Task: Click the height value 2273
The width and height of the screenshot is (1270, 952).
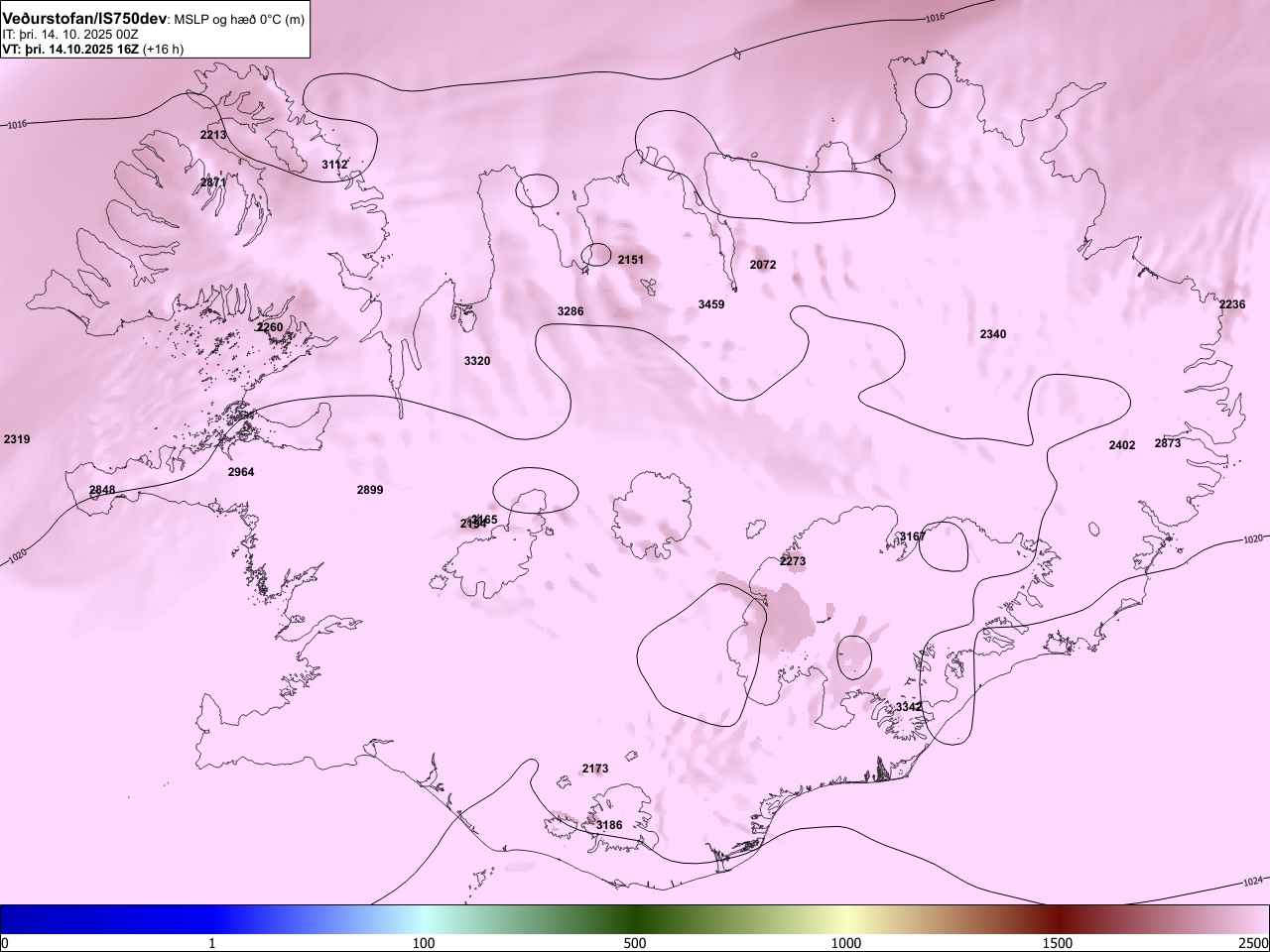Action: (x=793, y=561)
